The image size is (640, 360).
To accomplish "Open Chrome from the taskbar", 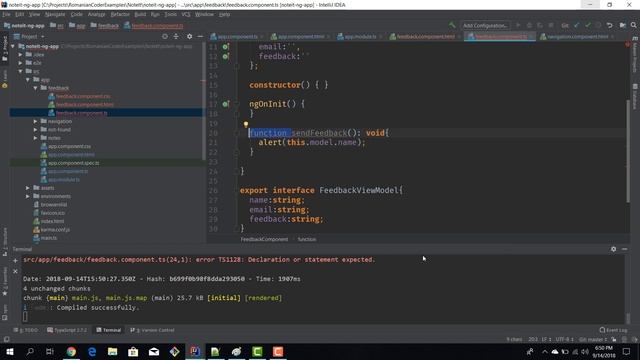I will tap(71, 351).
